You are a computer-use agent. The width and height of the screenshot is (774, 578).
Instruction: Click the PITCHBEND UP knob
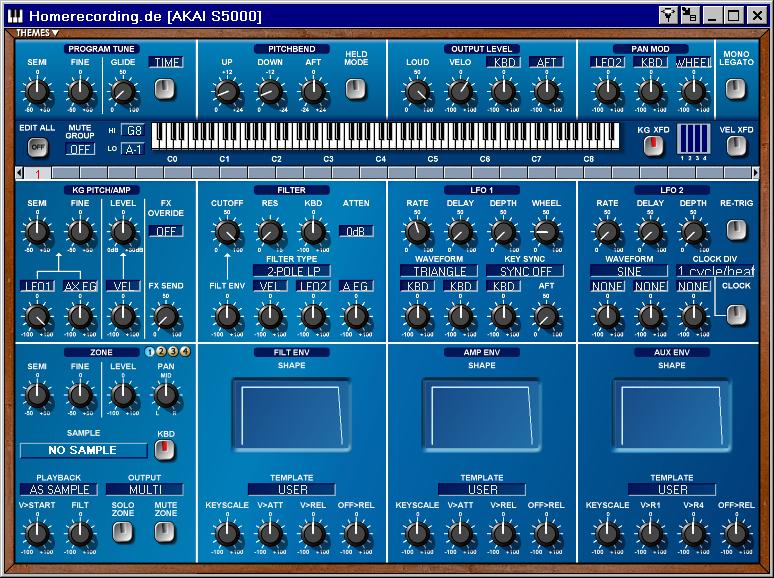[227, 92]
